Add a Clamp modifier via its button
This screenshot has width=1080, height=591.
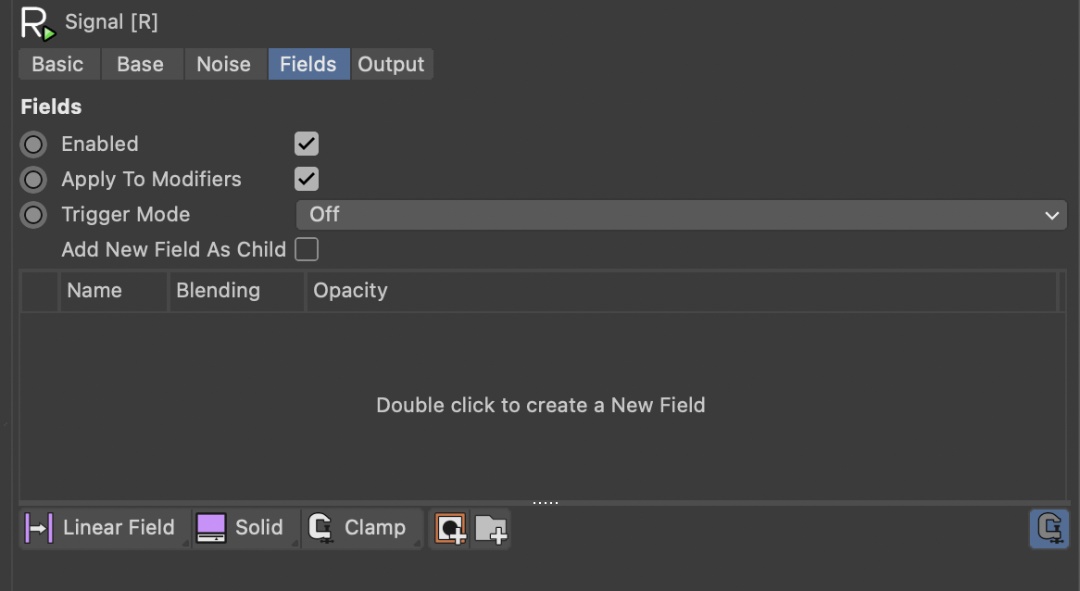click(x=375, y=528)
